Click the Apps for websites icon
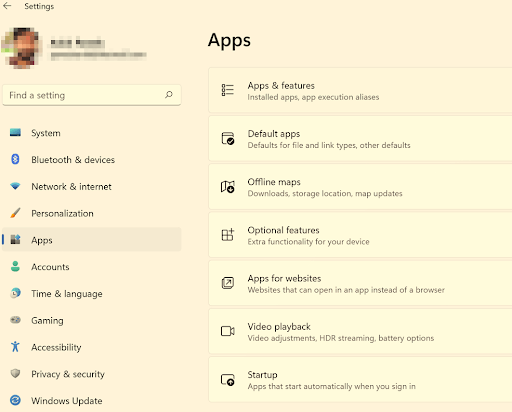 coord(228,283)
